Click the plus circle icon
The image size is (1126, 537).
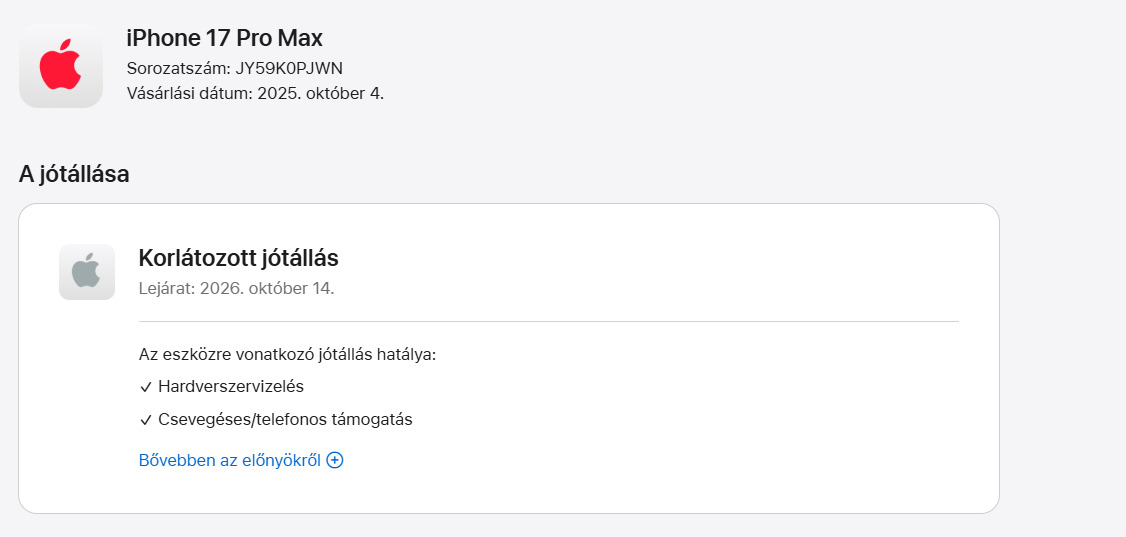click(335, 461)
